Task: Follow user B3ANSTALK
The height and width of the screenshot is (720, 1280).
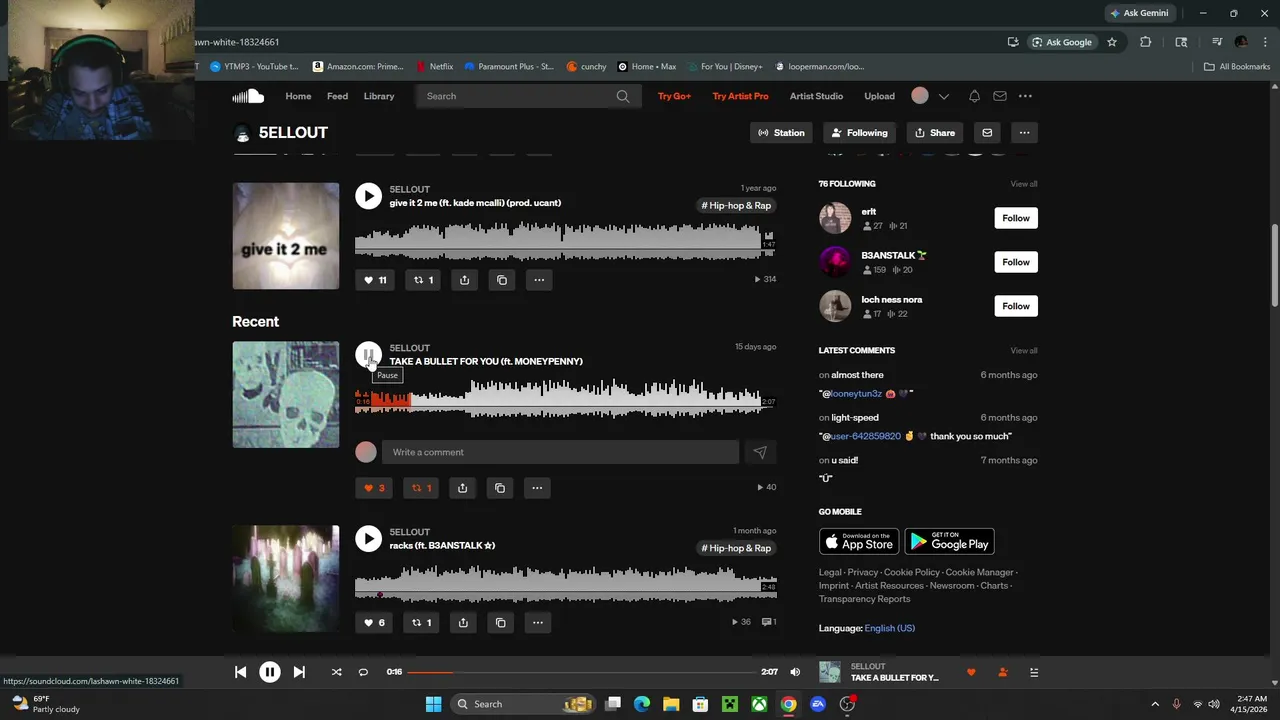Action: [x=1016, y=262]
